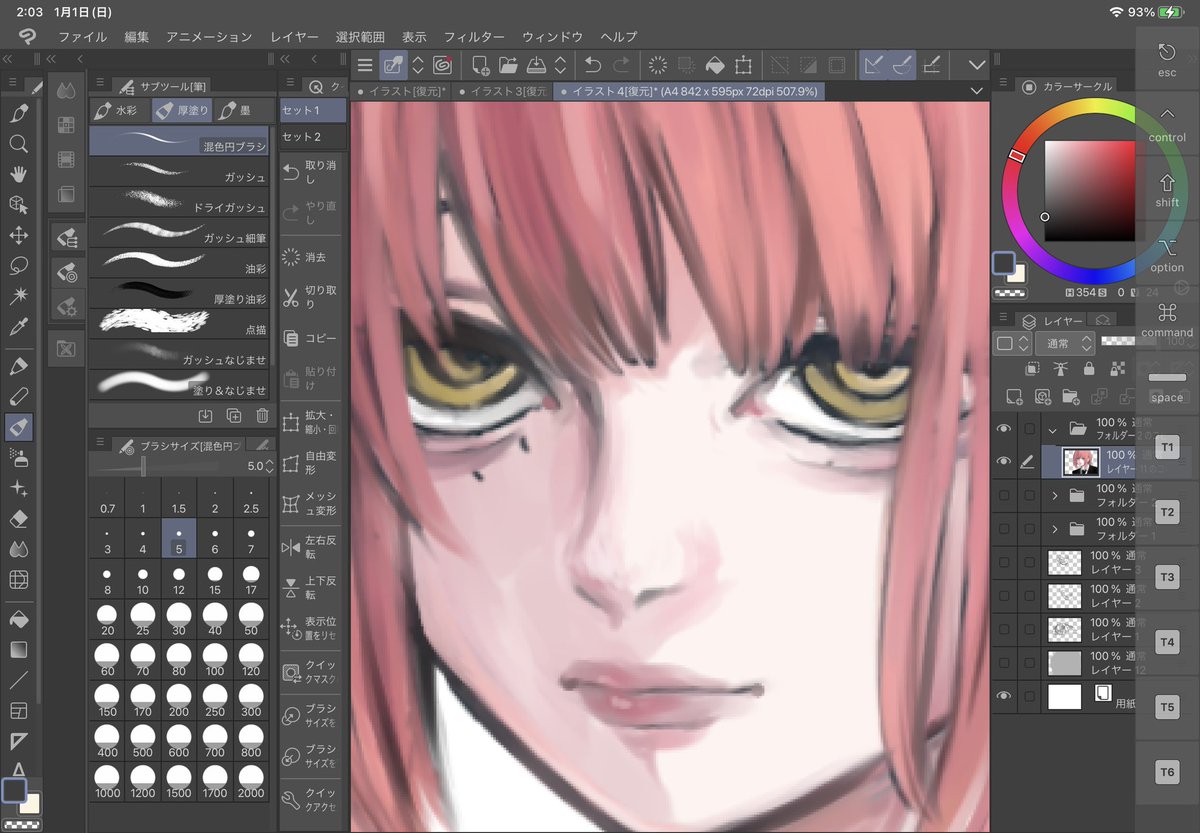Hide the 用紙 paper layer
Screen dimensions: 1200x833
[1003, 695]
